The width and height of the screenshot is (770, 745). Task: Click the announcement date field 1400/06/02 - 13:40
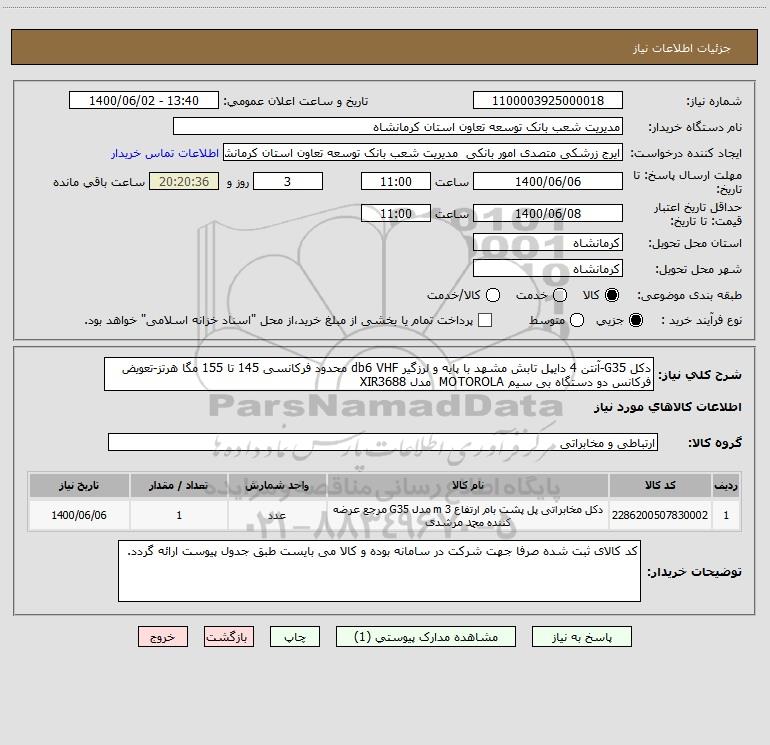[144, 101]
